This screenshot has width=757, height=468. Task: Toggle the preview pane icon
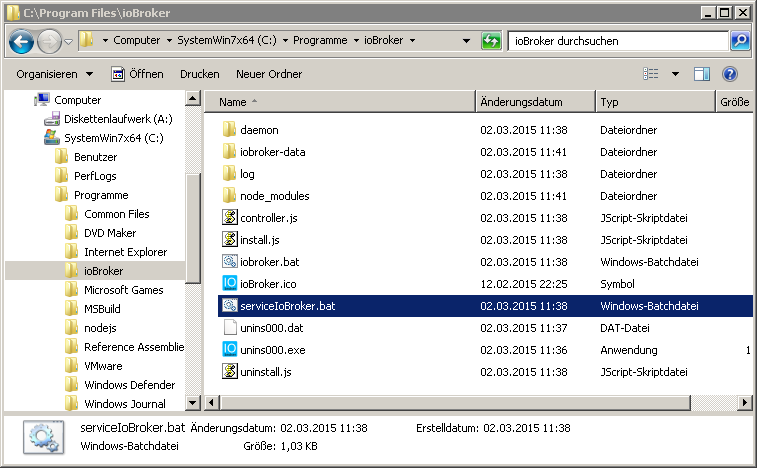click(701, 74)
